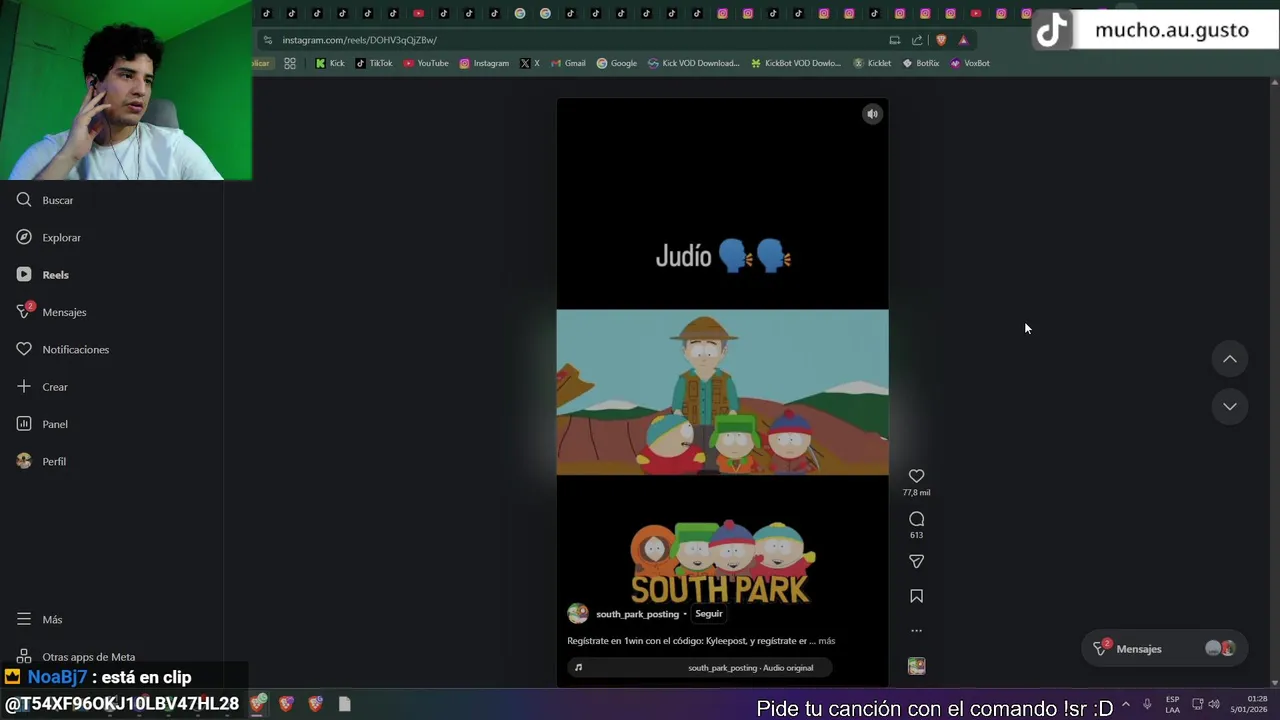1280x720 pixels.
Task: Open Buscar search in Instagram sidebar
Action: [x=45, y=200]
